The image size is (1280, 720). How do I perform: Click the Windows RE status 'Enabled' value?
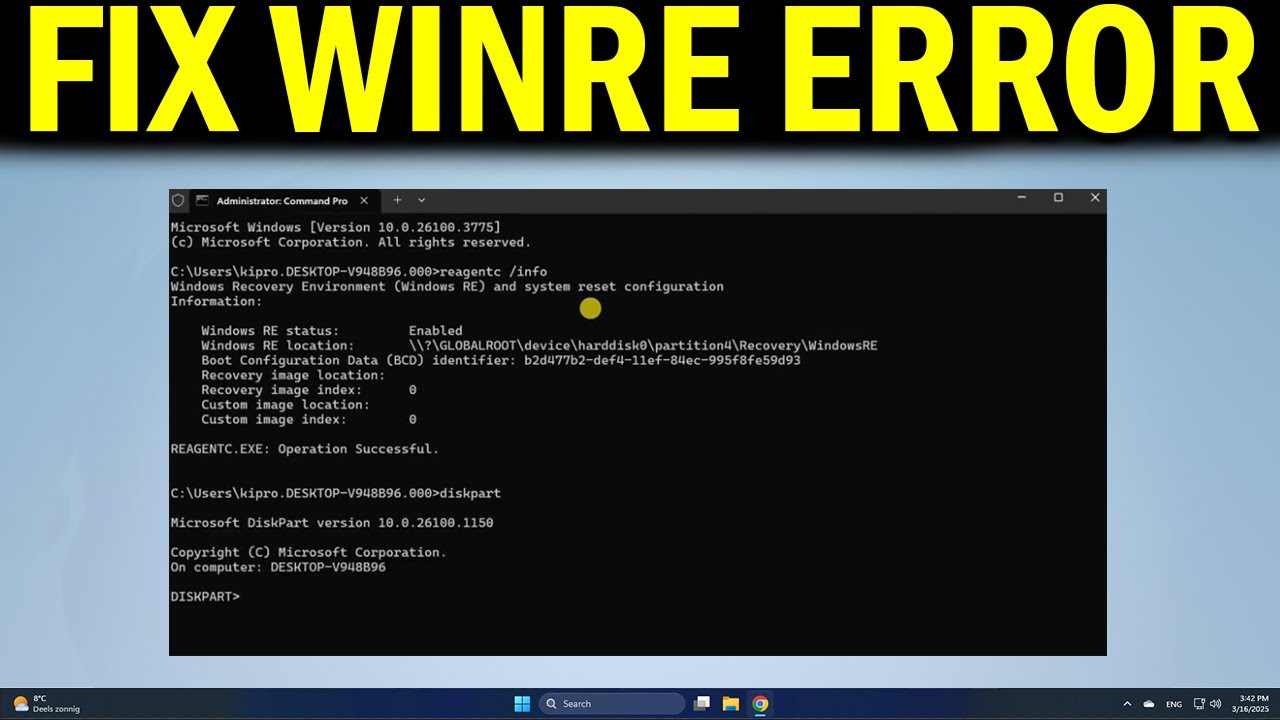click(x=435, y=330)
